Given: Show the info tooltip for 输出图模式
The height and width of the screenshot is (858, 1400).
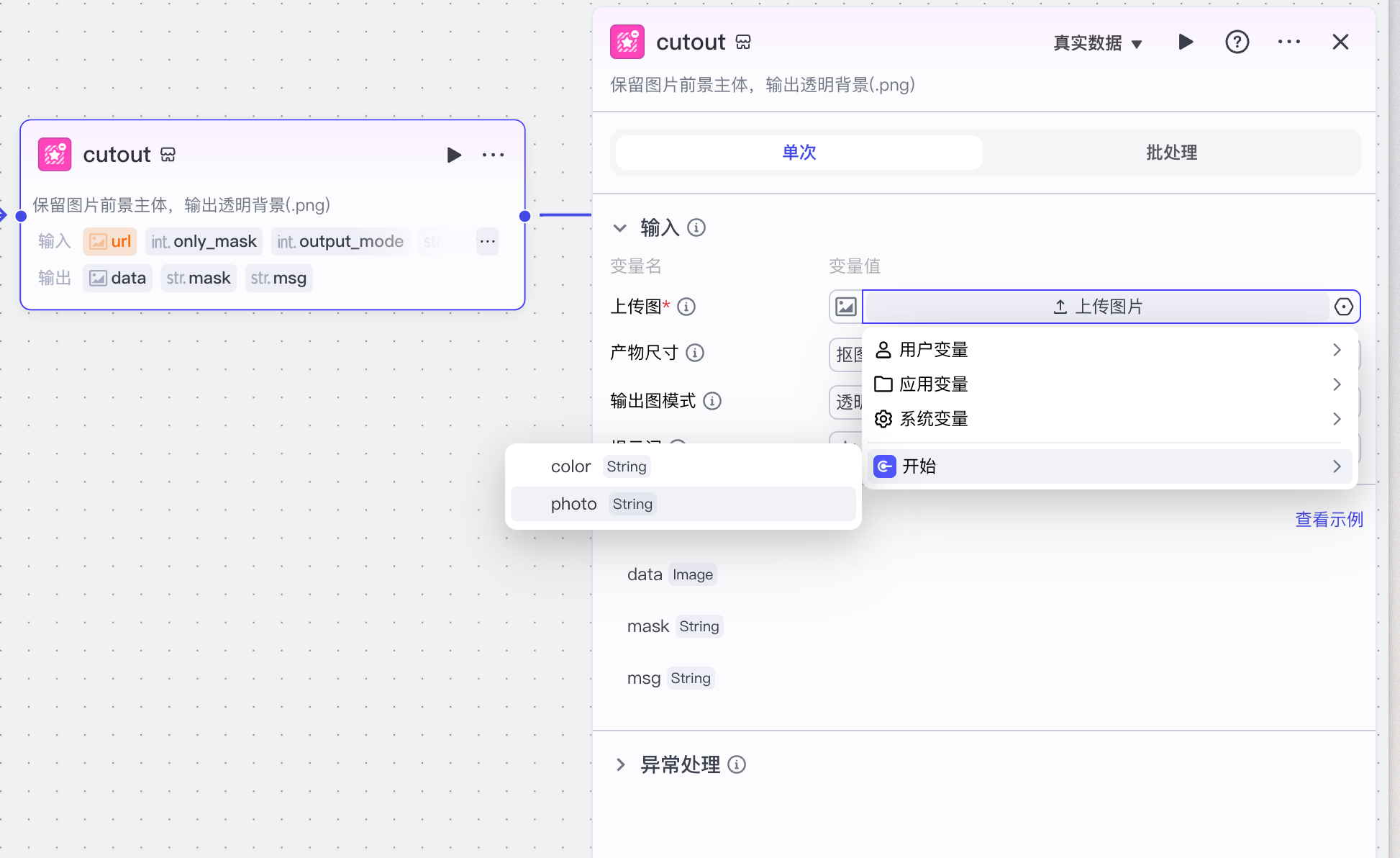Looking at the screenshot, I should click(712, 401).
